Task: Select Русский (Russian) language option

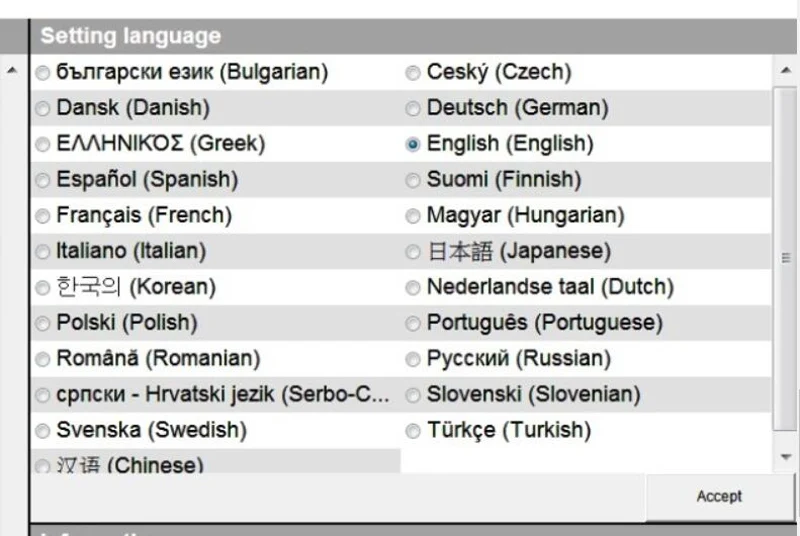Action: 413,360
